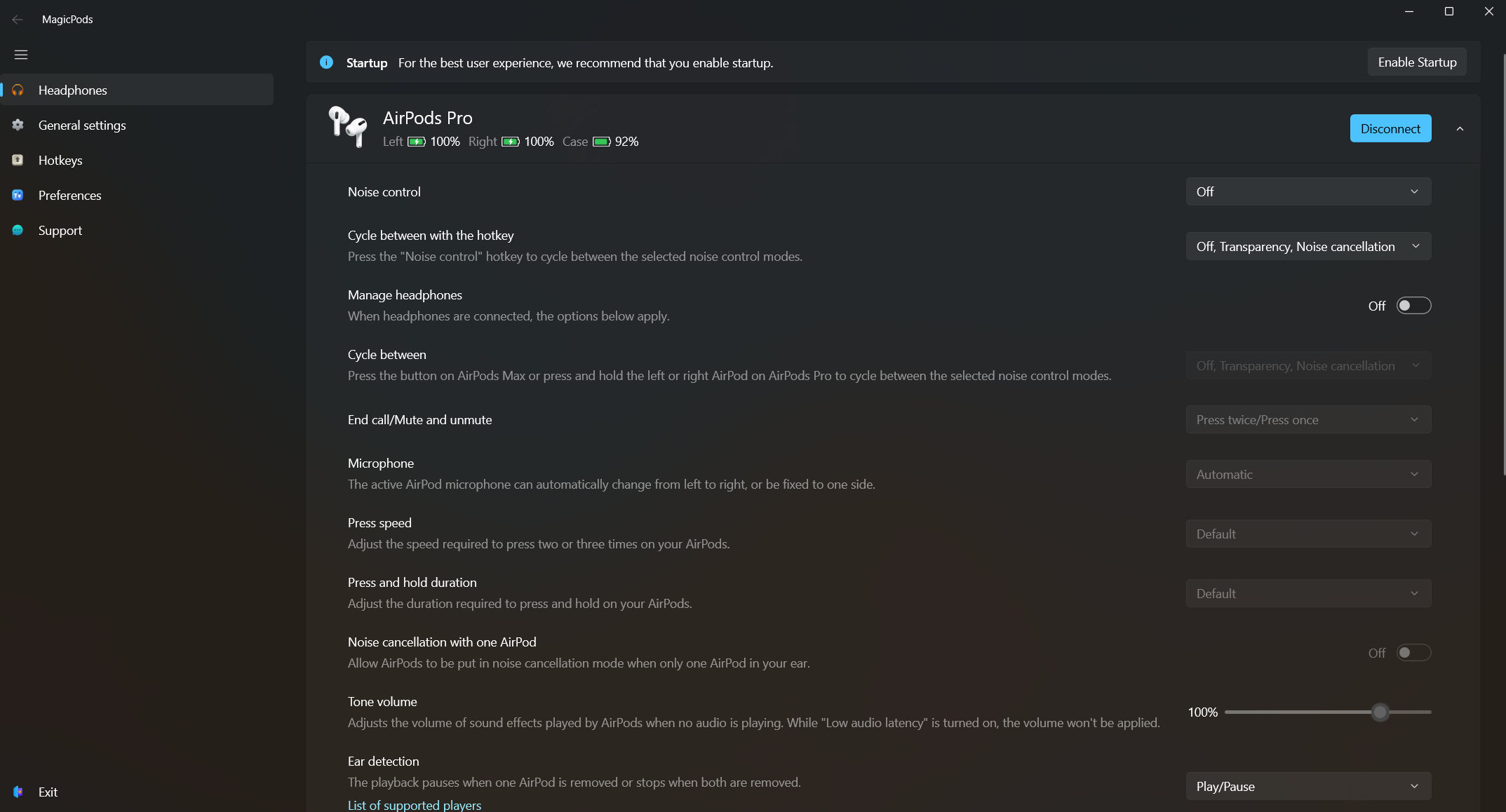Open the hamburger navigation menu

(21, 55)
